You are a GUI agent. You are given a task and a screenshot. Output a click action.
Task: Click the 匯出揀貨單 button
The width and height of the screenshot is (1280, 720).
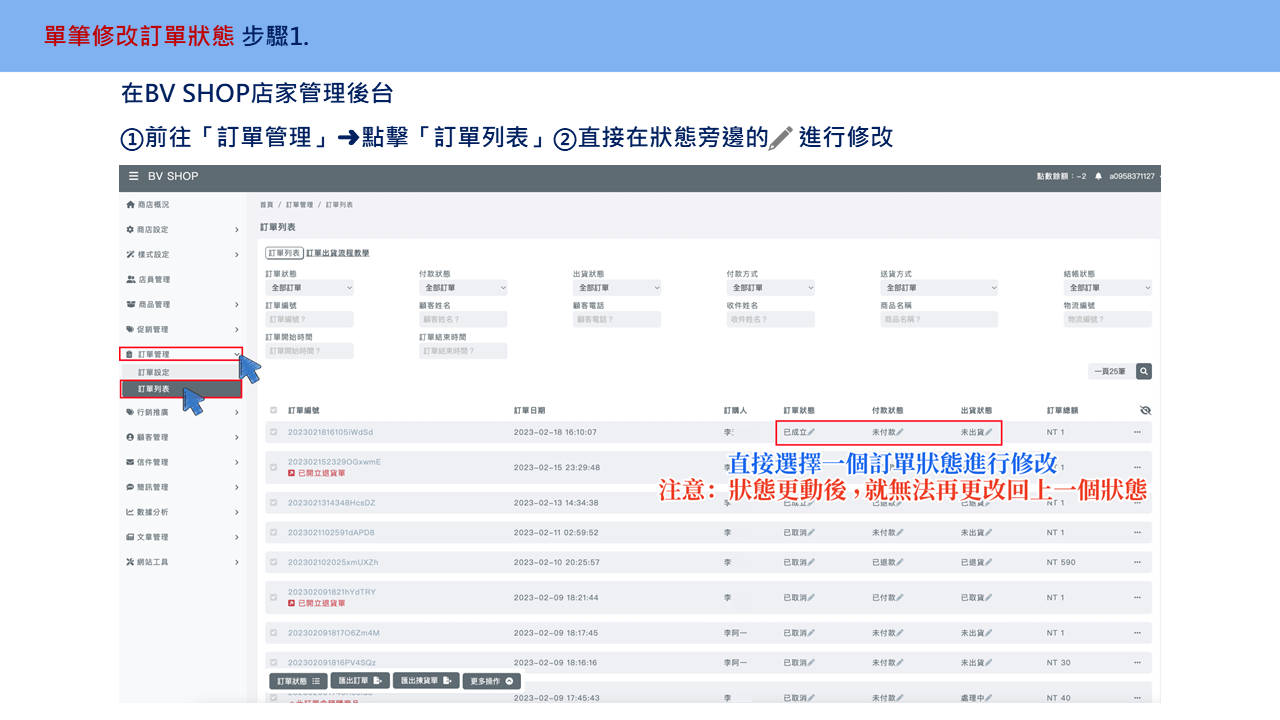click(426, 681)
